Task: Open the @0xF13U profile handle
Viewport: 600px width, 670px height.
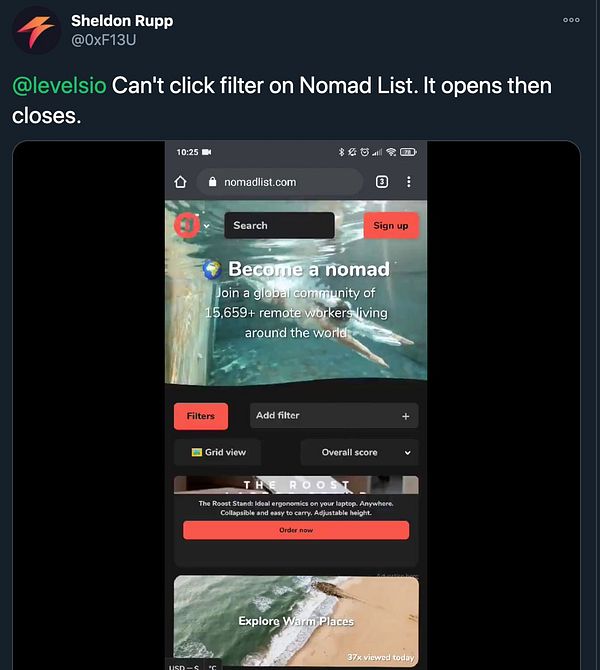Action: pos(103,40)
